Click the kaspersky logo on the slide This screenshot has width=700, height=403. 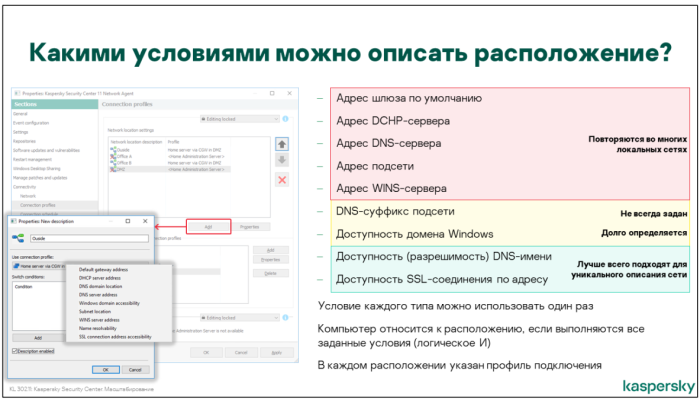tap(658, 386)
